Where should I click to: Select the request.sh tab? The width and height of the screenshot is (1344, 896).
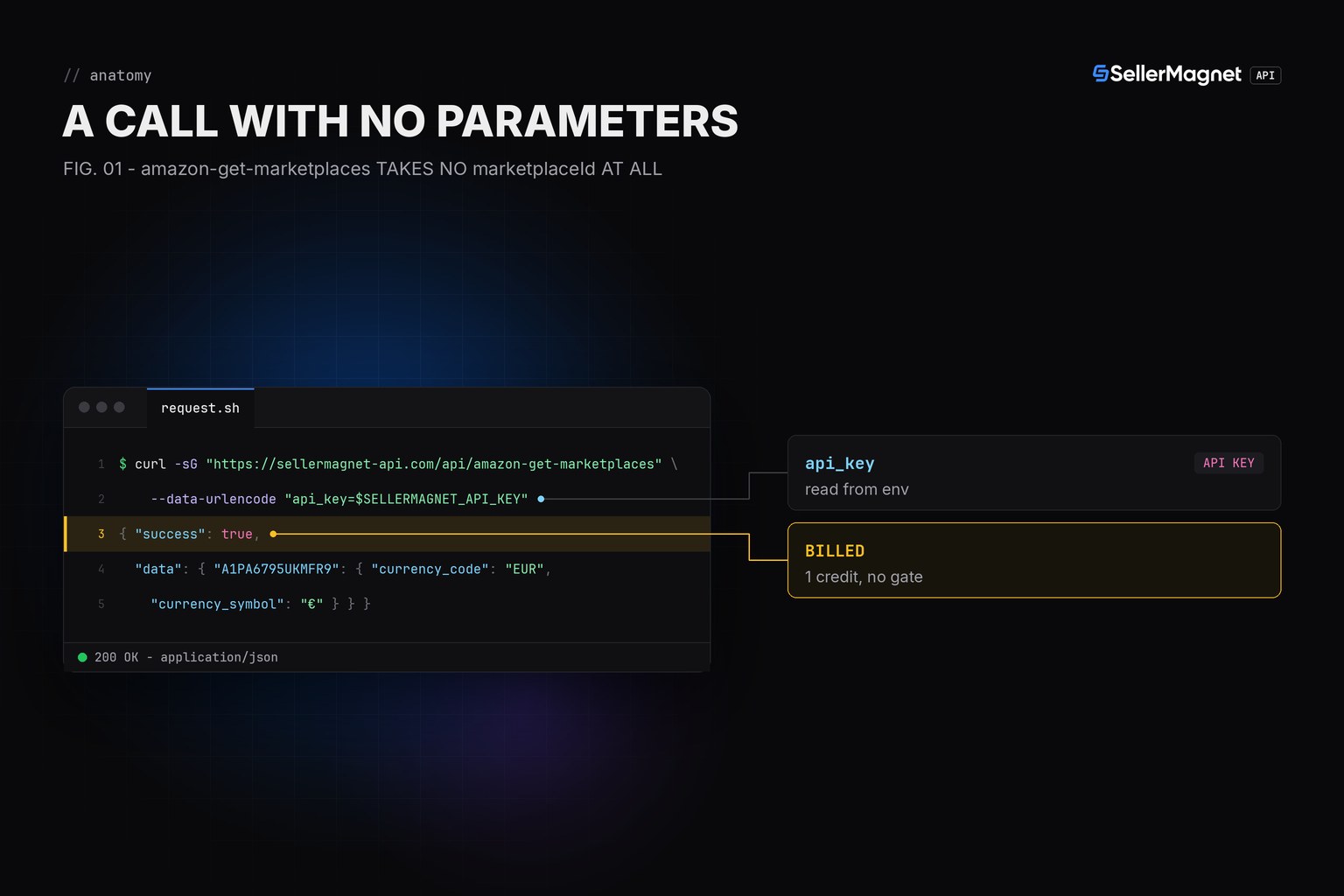[200, 408]
